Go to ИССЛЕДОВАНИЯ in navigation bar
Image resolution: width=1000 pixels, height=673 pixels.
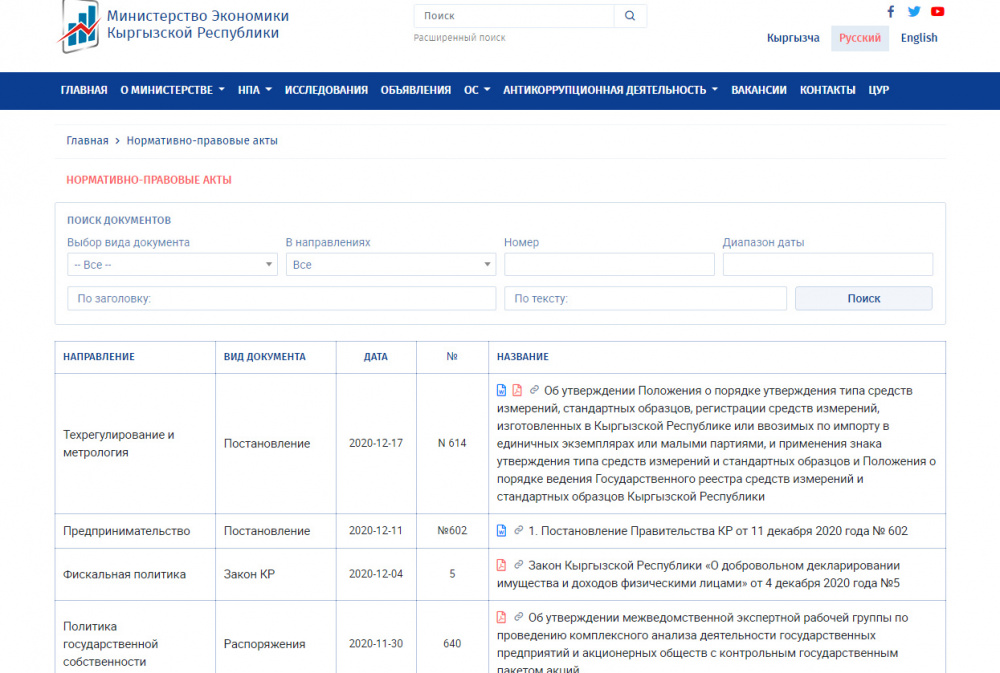pyautogui.click(x=326, y=90)
